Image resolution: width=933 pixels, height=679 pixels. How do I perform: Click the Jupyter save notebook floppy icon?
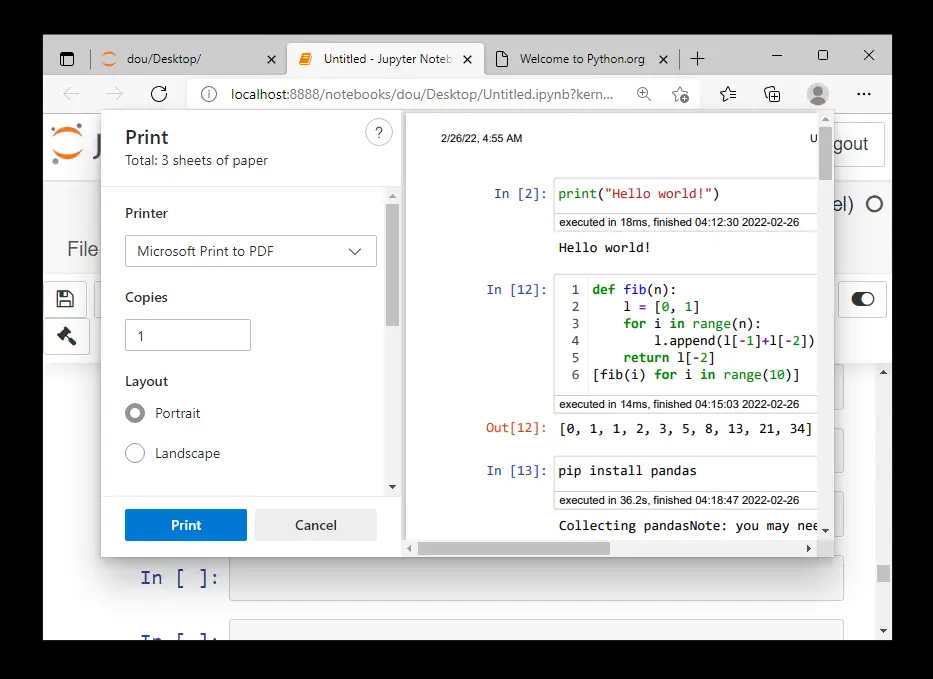point(65,299)
